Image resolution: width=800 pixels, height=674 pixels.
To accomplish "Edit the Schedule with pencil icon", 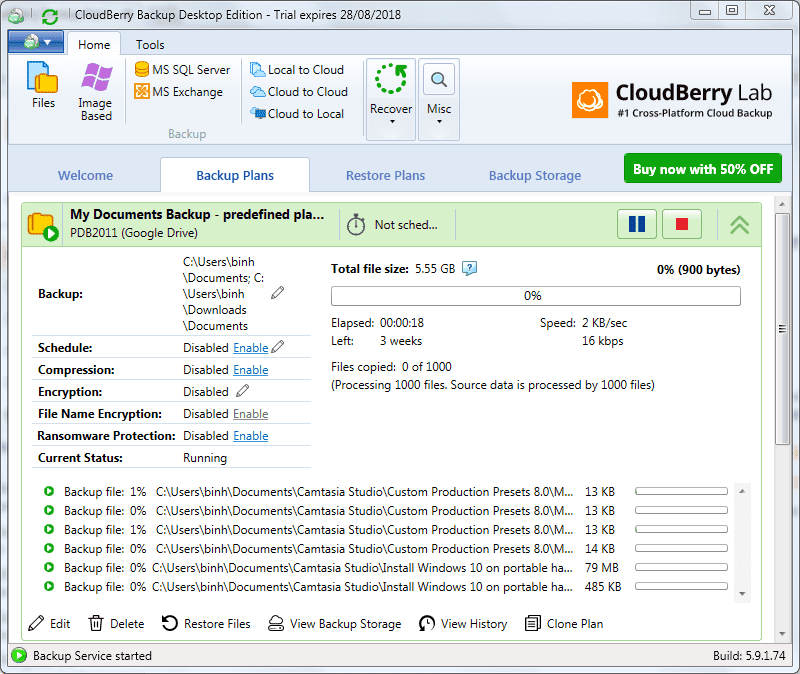I will pyautogui.click(x=278, y=347).
